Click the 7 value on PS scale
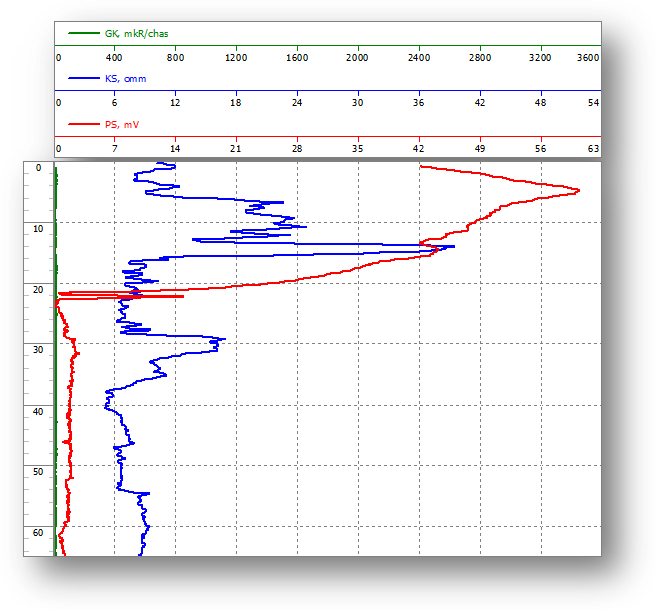Image resolution: width=656 pixels, height=609 pixels. click(115, 149)
